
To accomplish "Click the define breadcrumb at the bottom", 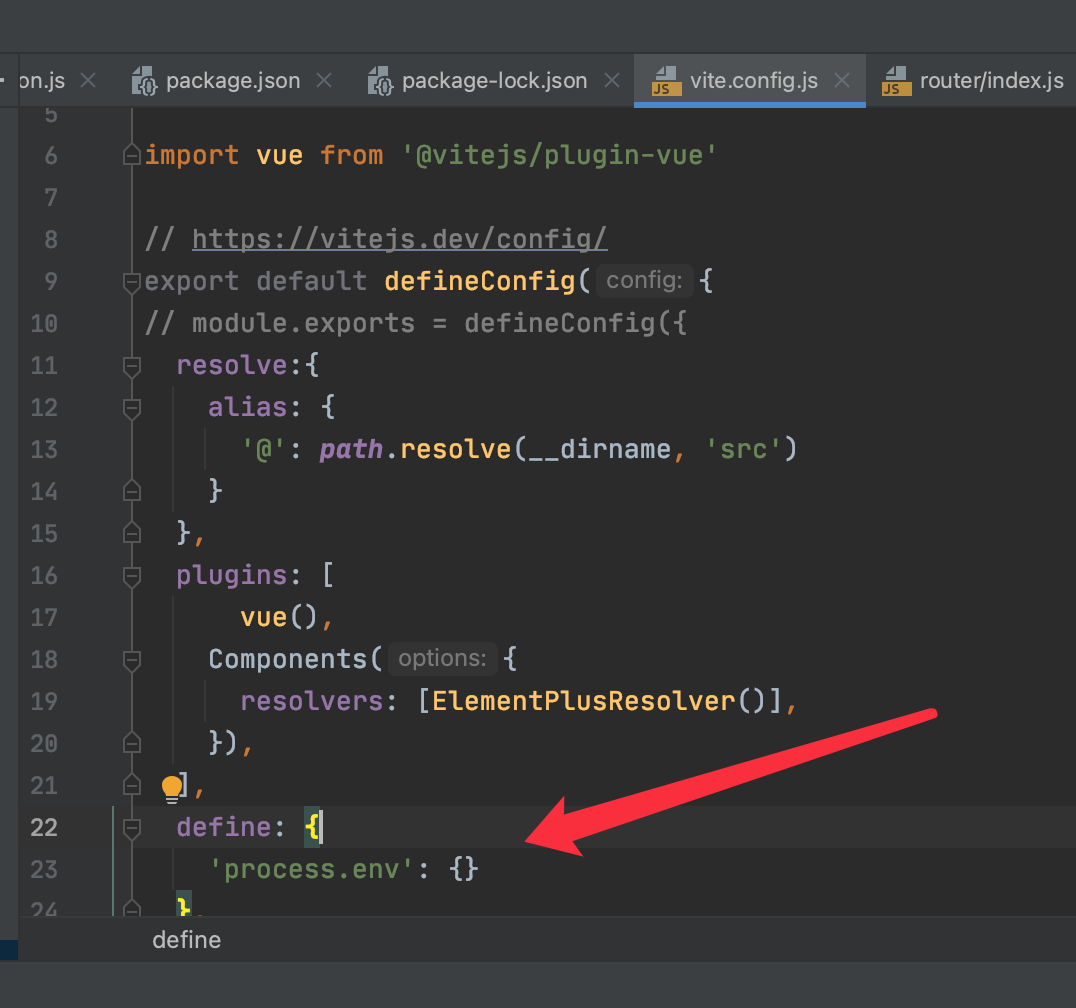I will click(x=186, y=940).
